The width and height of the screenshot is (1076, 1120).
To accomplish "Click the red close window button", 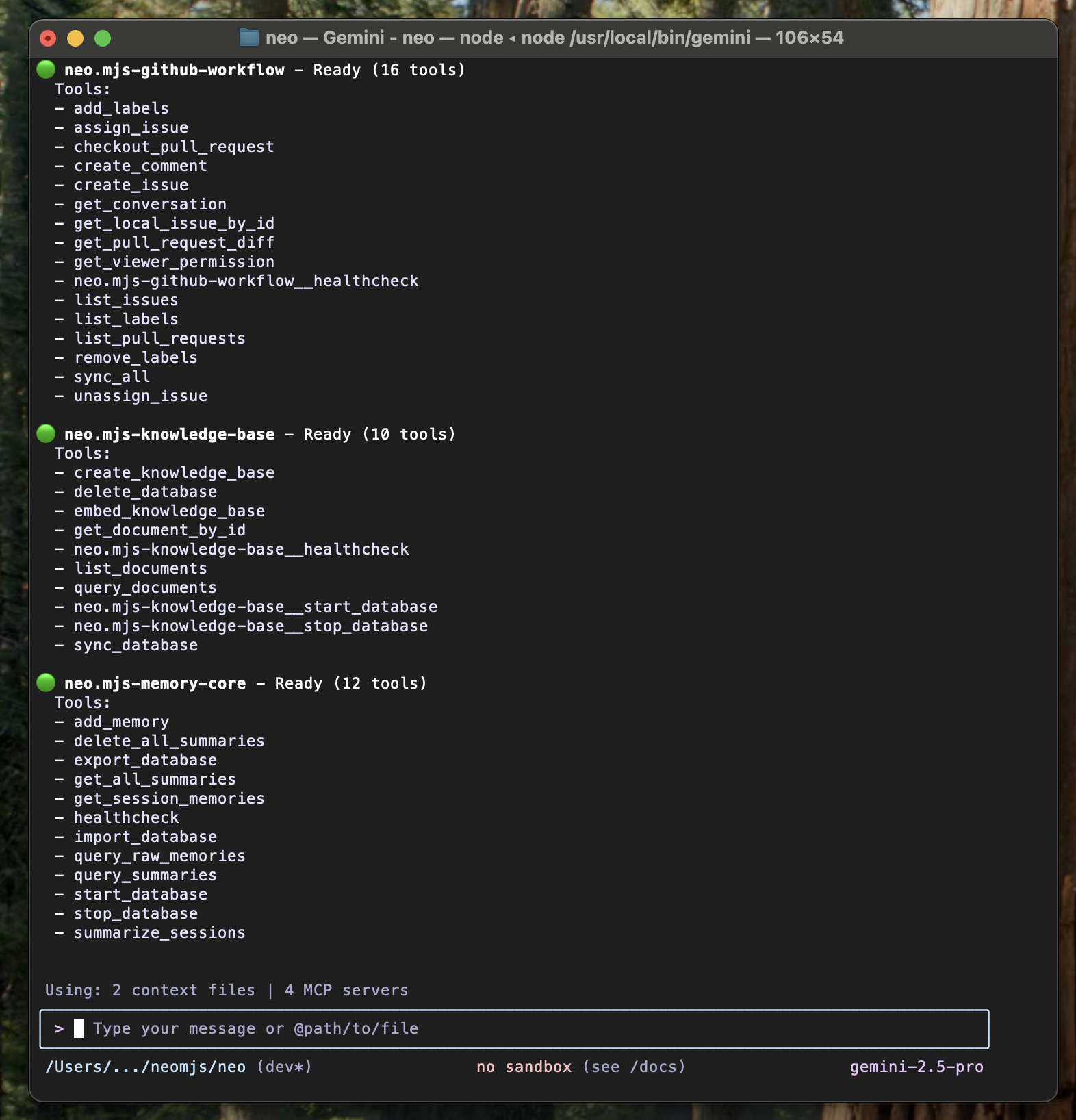I will point(48,38).
